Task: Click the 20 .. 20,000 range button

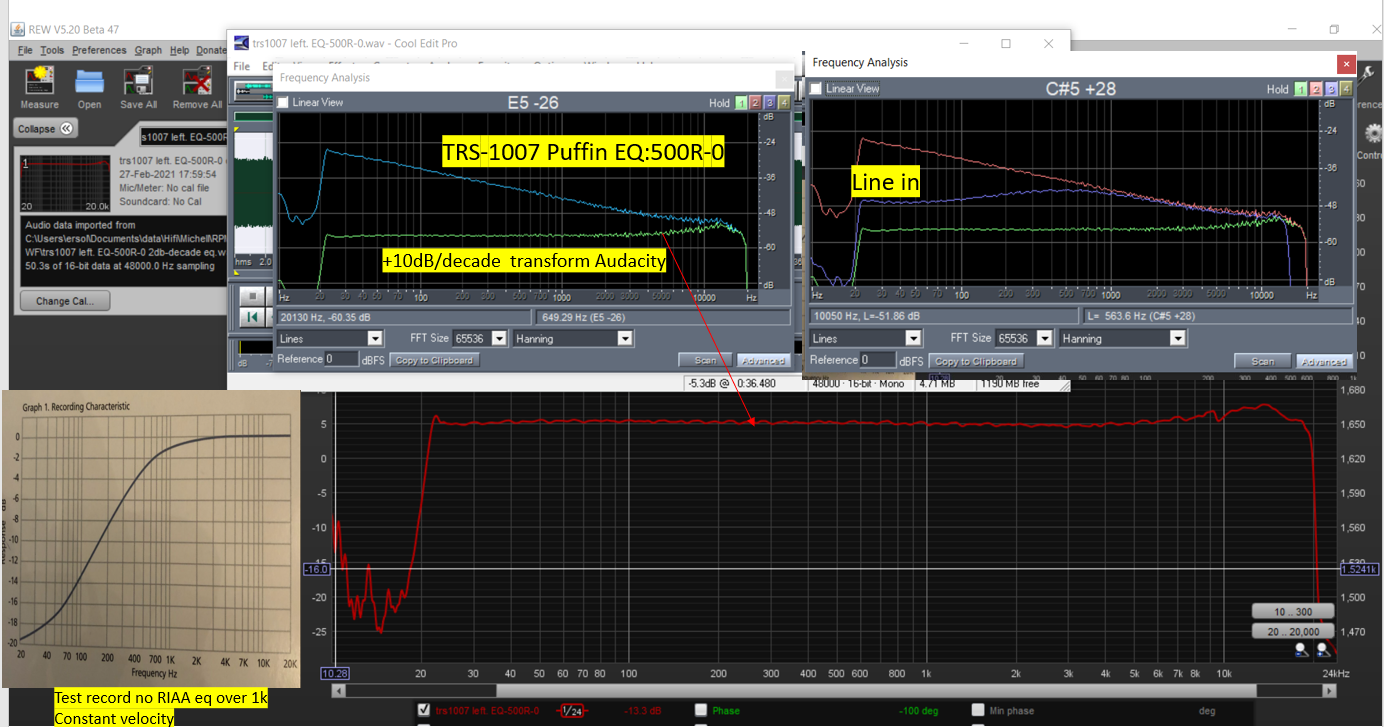Action: [1293, 631]
